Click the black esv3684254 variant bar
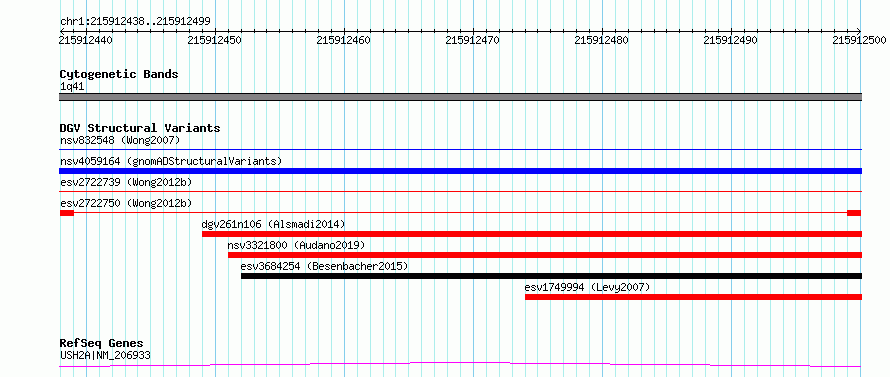This screenshot has width=890, height=377. coord(551,276)
